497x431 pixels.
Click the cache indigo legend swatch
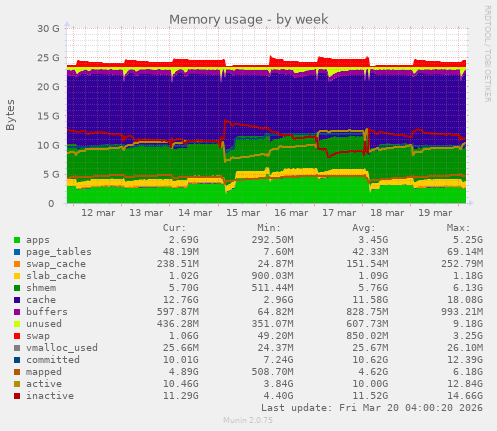pyautogui.click(x=17, y=300)
